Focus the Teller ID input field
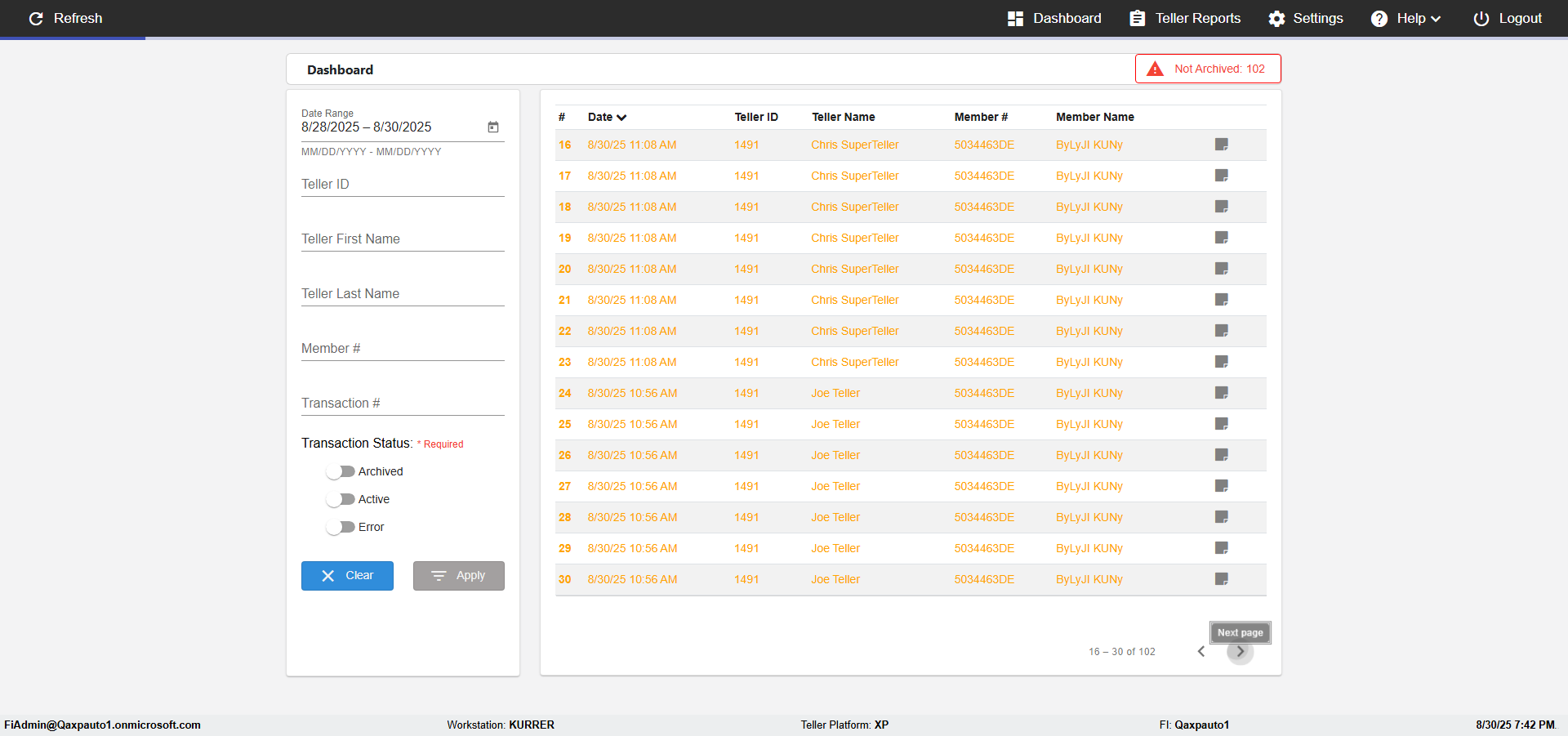 click(x=403, y=185)
